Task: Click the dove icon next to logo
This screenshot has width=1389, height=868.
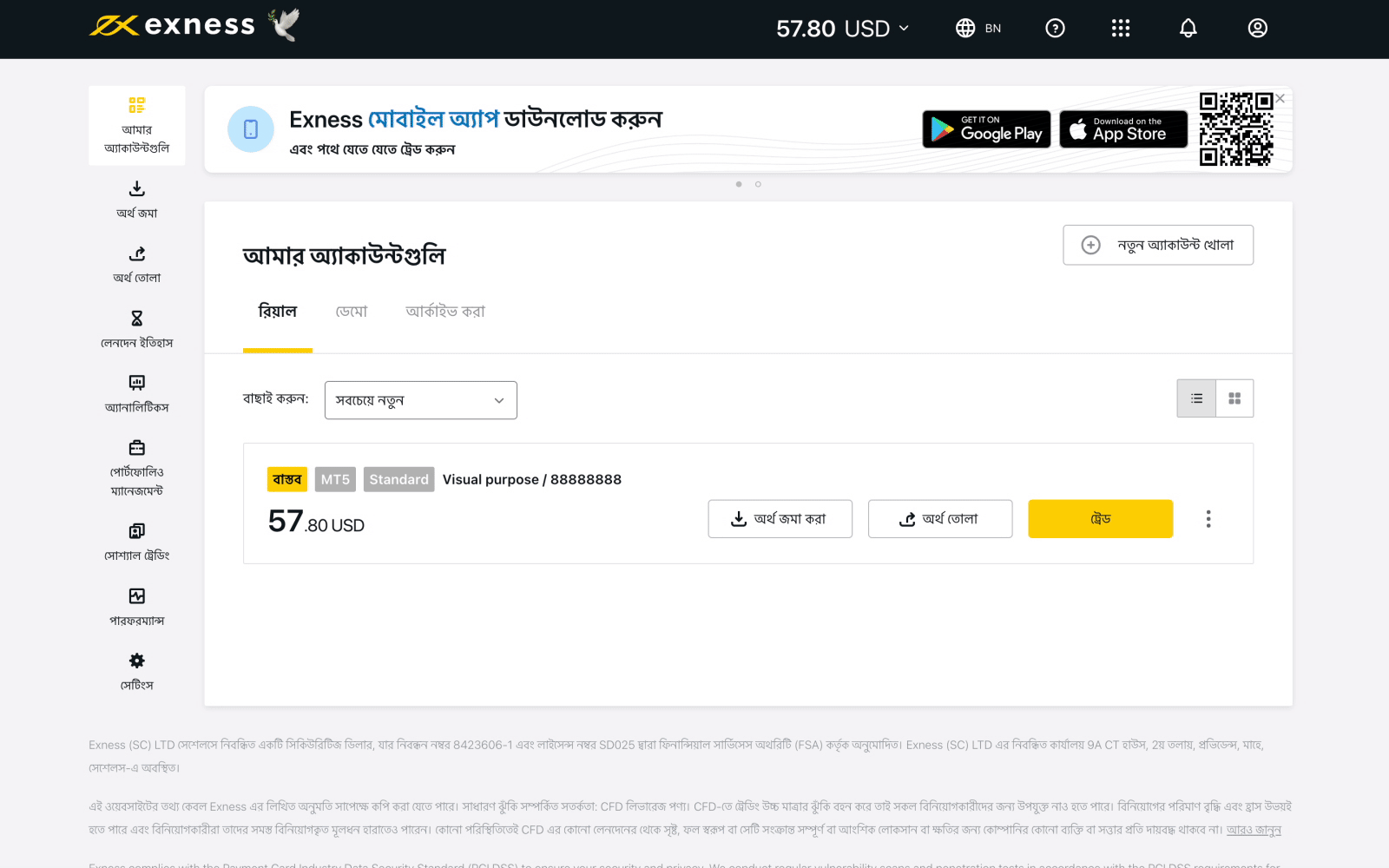Action: (284, 24)
